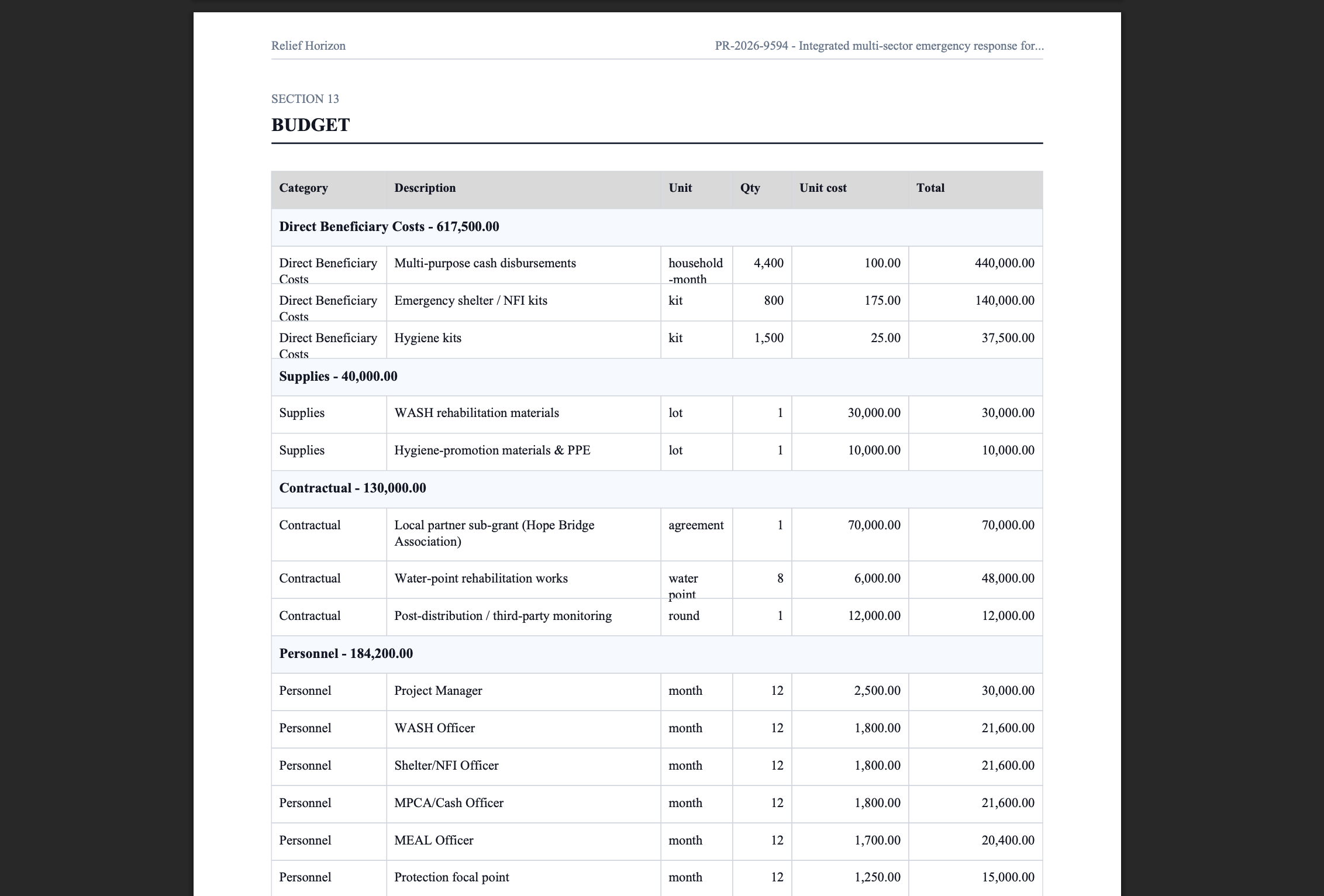Viewport: 1324px width, 896px height.
Task: Click the 'Category' column header
Action: (x=304, y=188)
